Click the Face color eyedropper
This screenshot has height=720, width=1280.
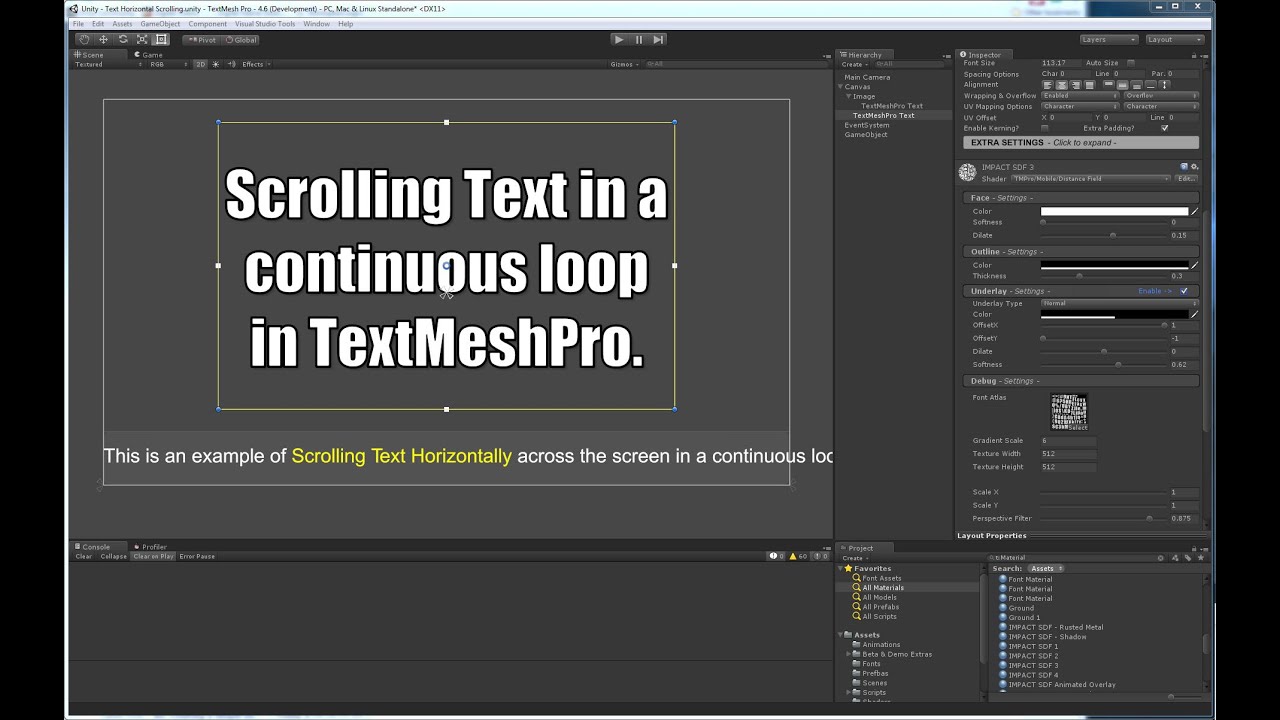1194,211
